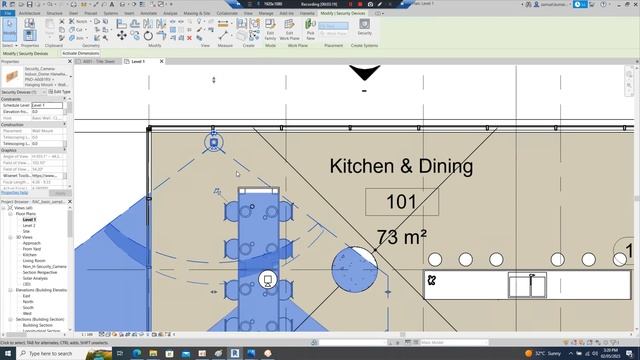Open Microsoft Edge from taskbar

point(137,353)
